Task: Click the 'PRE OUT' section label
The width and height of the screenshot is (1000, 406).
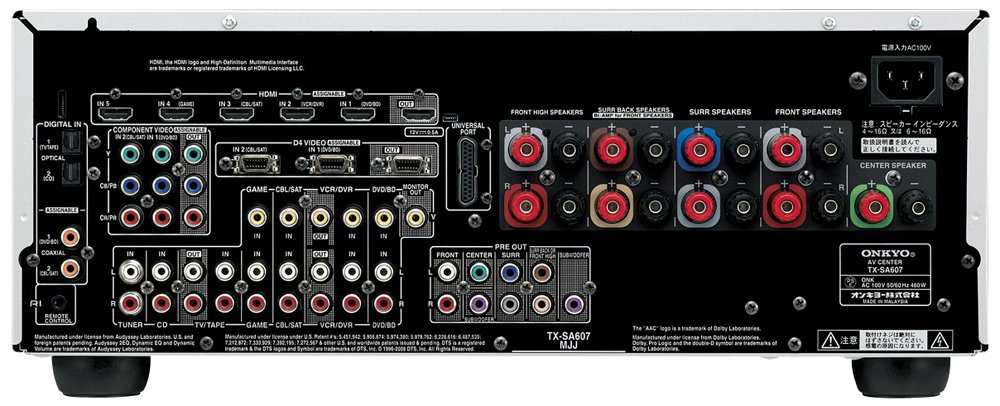Action: [510, 246]
